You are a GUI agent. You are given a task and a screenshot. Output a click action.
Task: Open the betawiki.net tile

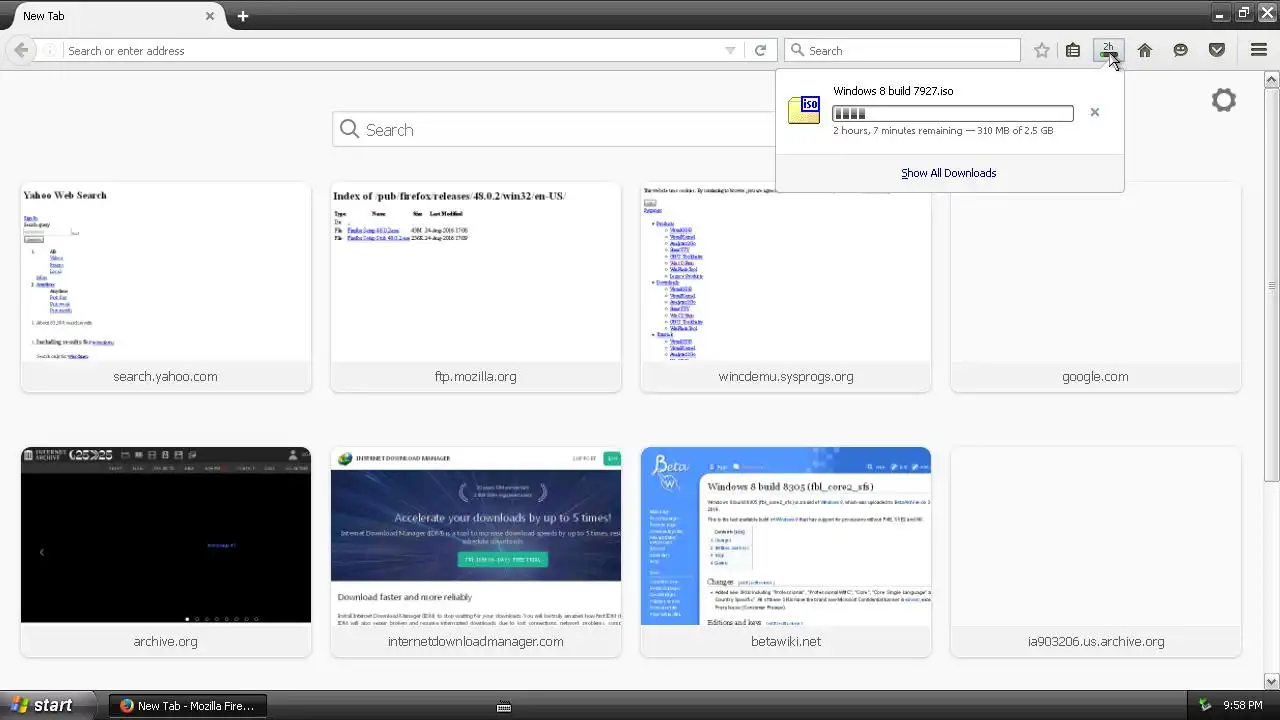tap(786, 552)
